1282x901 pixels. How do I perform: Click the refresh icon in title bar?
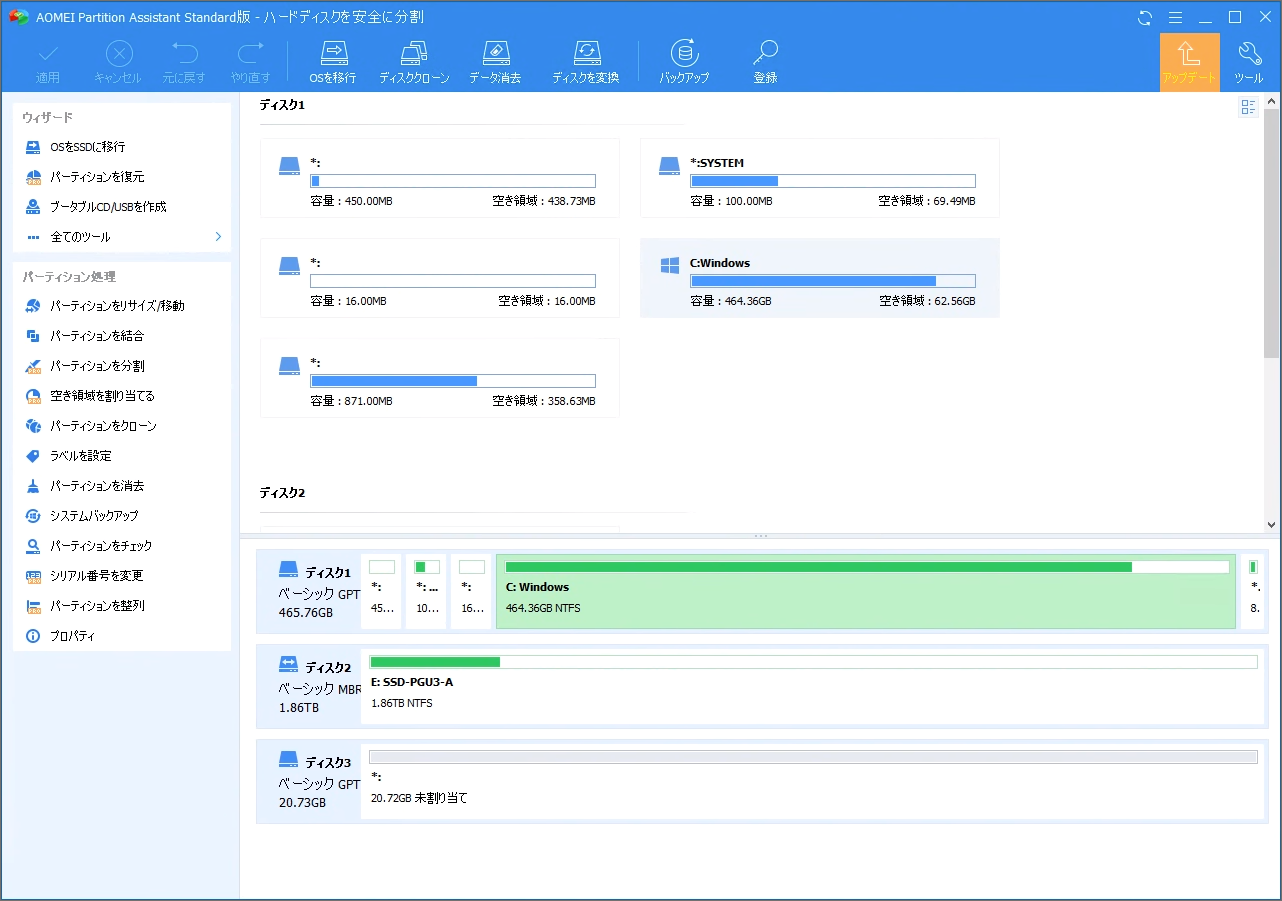pyautogui.click(x=1145, y=17)
